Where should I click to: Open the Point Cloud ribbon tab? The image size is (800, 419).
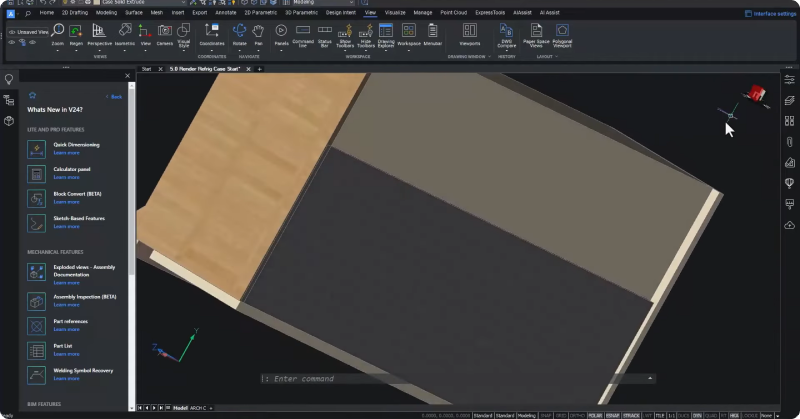[x=454, y=13]
